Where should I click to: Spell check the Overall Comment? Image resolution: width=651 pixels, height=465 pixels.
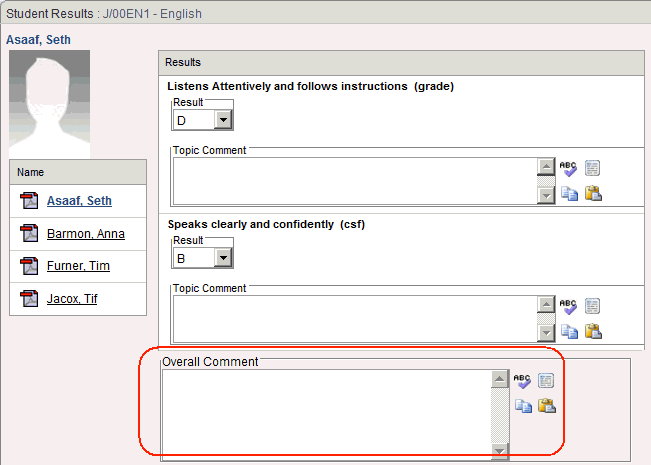(x=522, y=381)
